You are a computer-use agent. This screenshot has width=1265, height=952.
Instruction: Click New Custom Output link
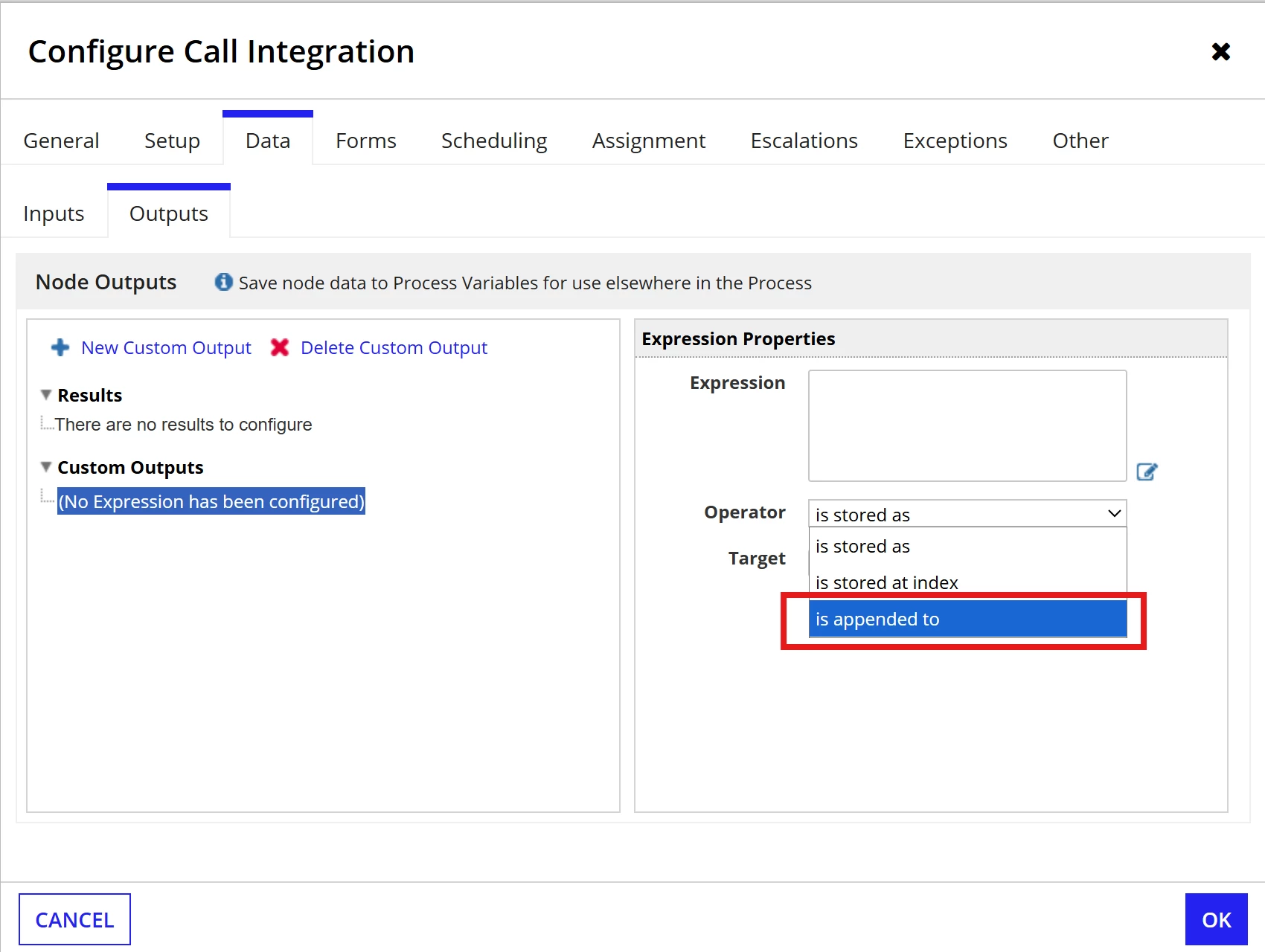tap(166, 347)
